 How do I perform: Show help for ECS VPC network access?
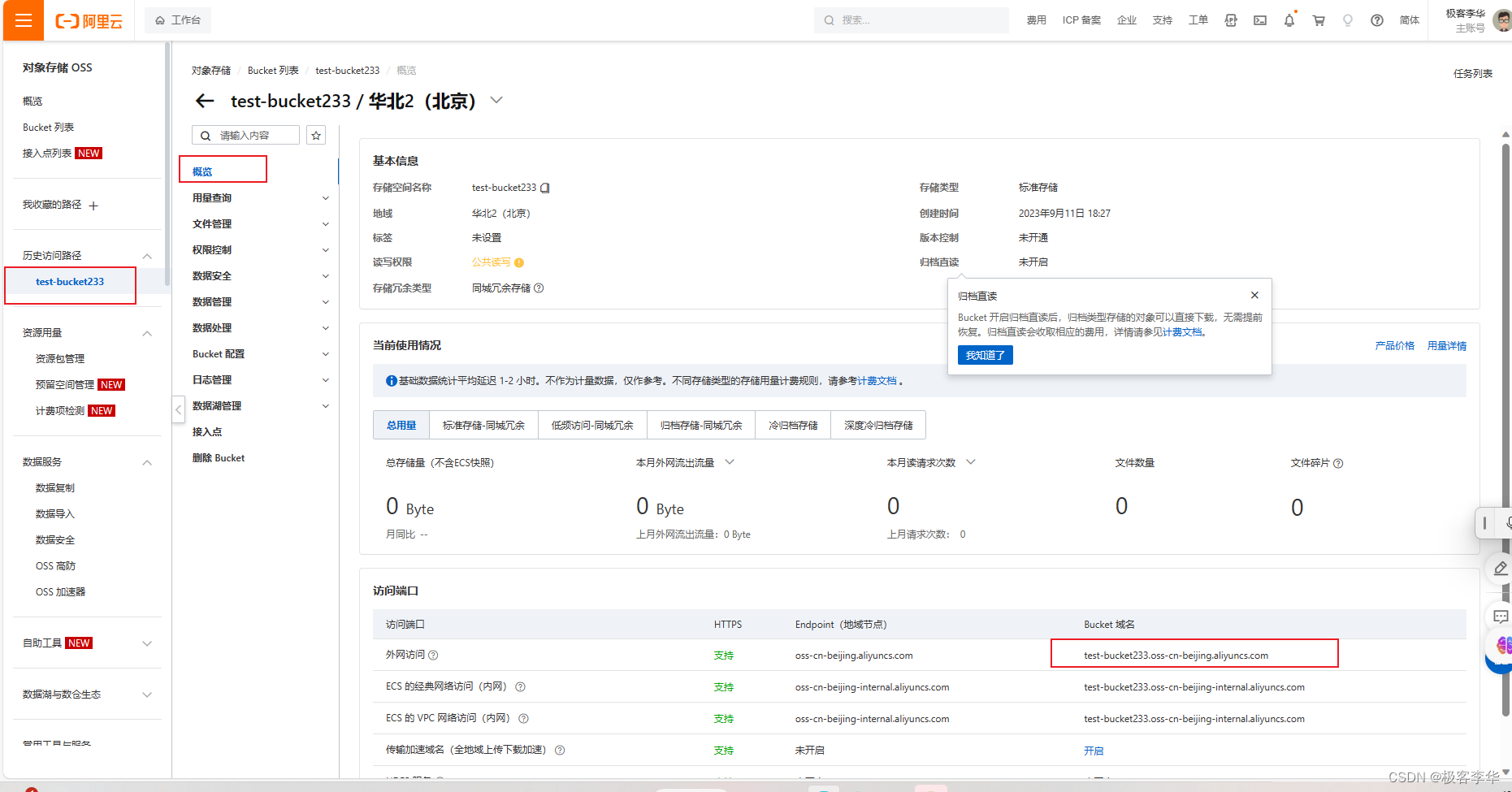pos(523,718)
